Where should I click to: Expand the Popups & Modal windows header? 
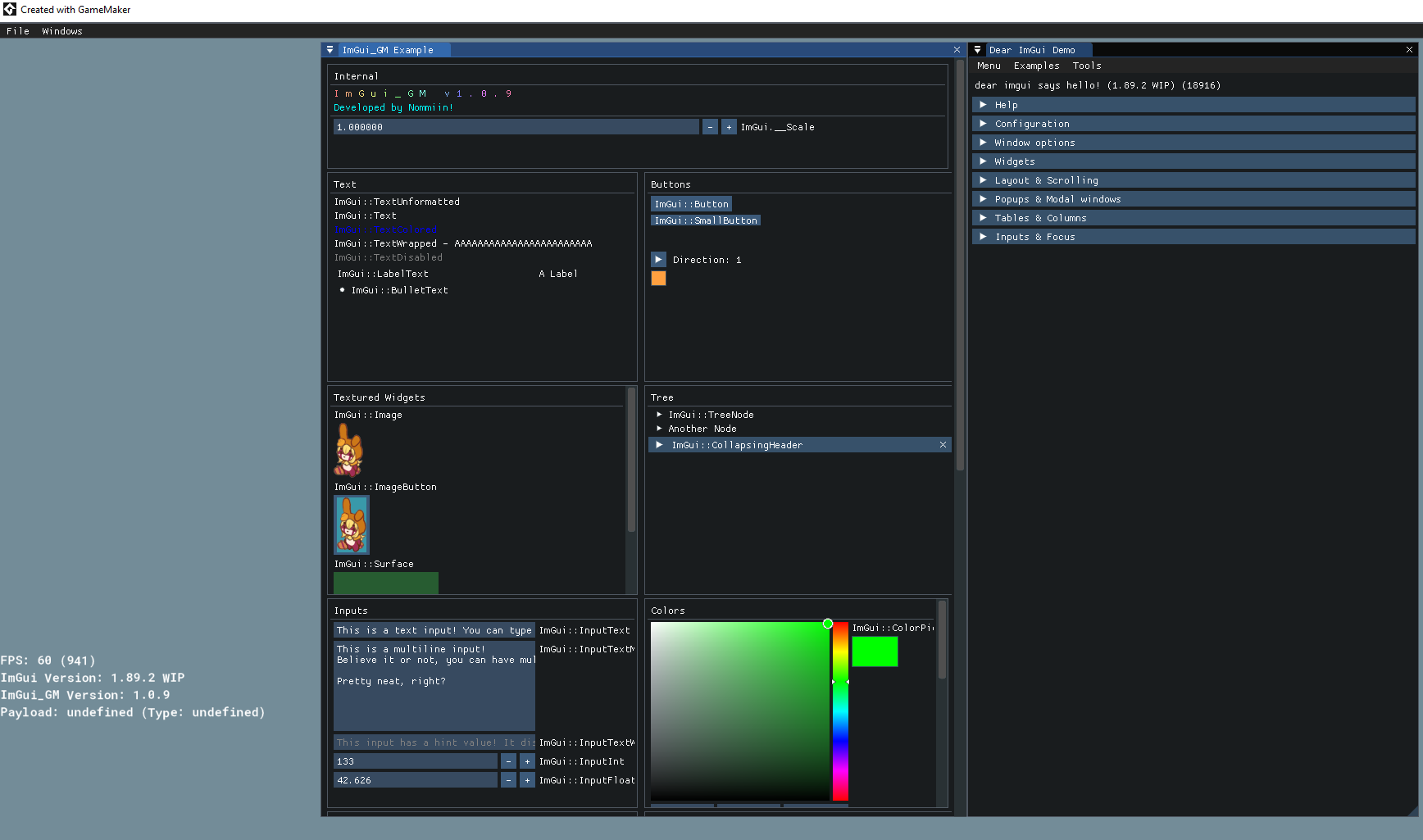click(1057, 199)
